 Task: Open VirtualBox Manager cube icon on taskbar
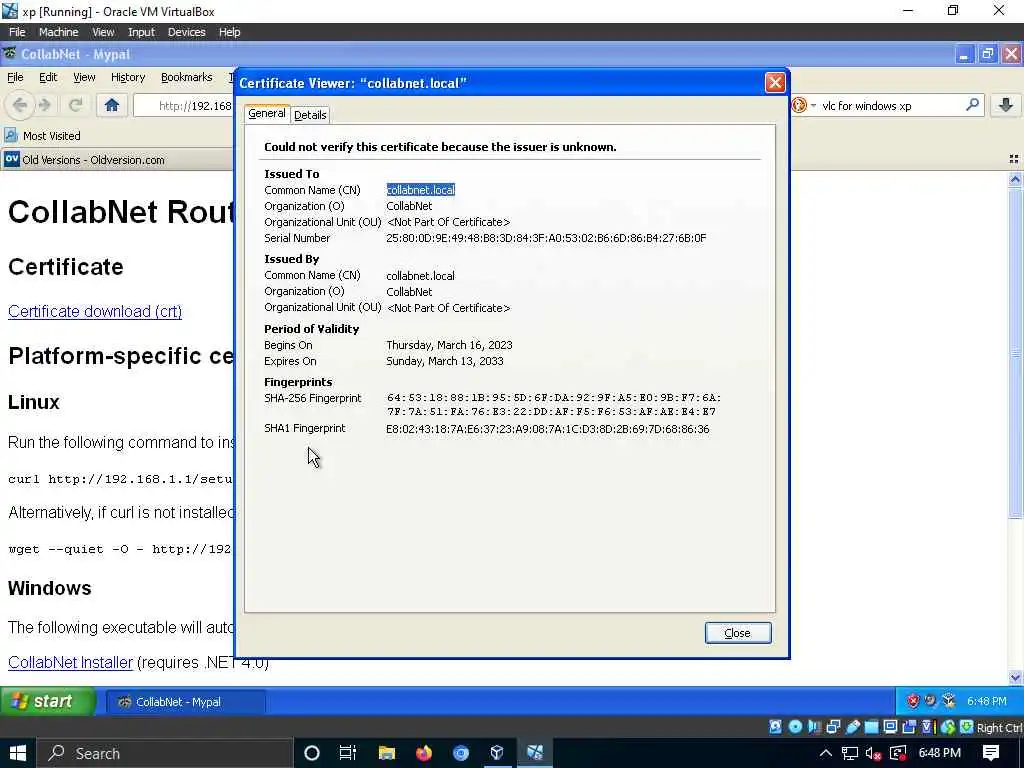[497, 753]
